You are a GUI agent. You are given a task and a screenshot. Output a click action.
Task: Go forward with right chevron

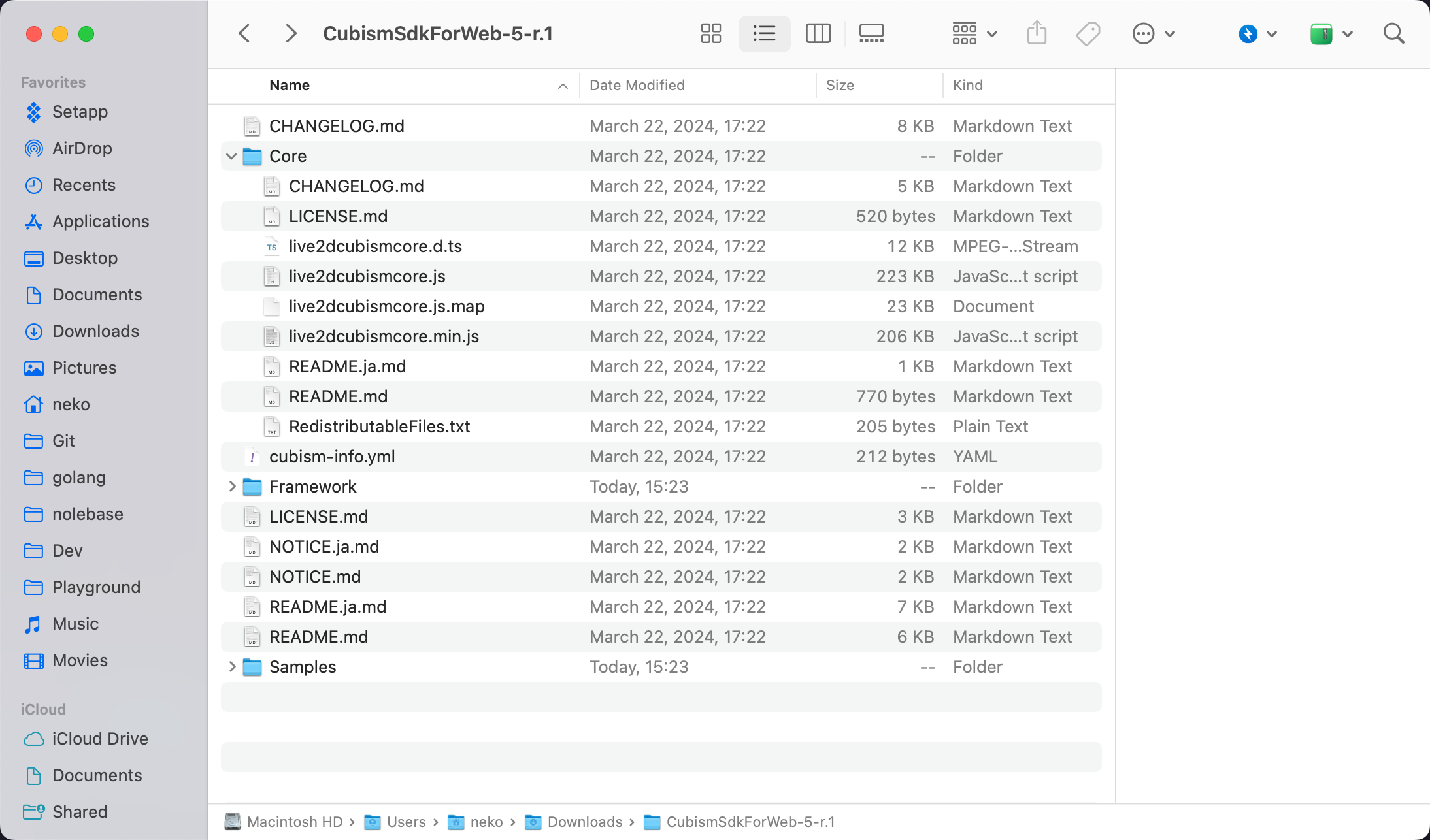point(291,33)
